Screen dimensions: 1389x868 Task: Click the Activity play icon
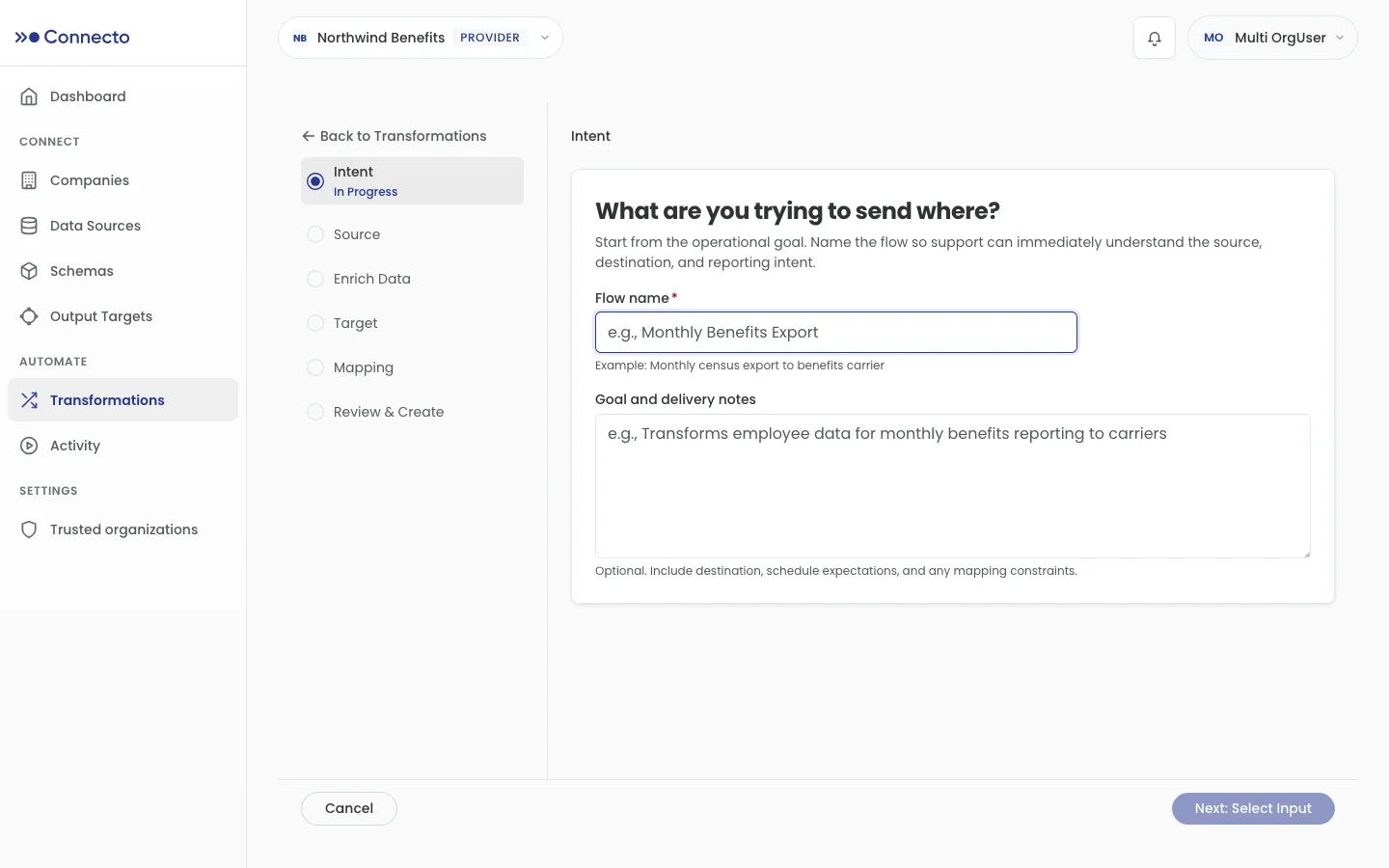pyautogui.click(x=29, y=446)
